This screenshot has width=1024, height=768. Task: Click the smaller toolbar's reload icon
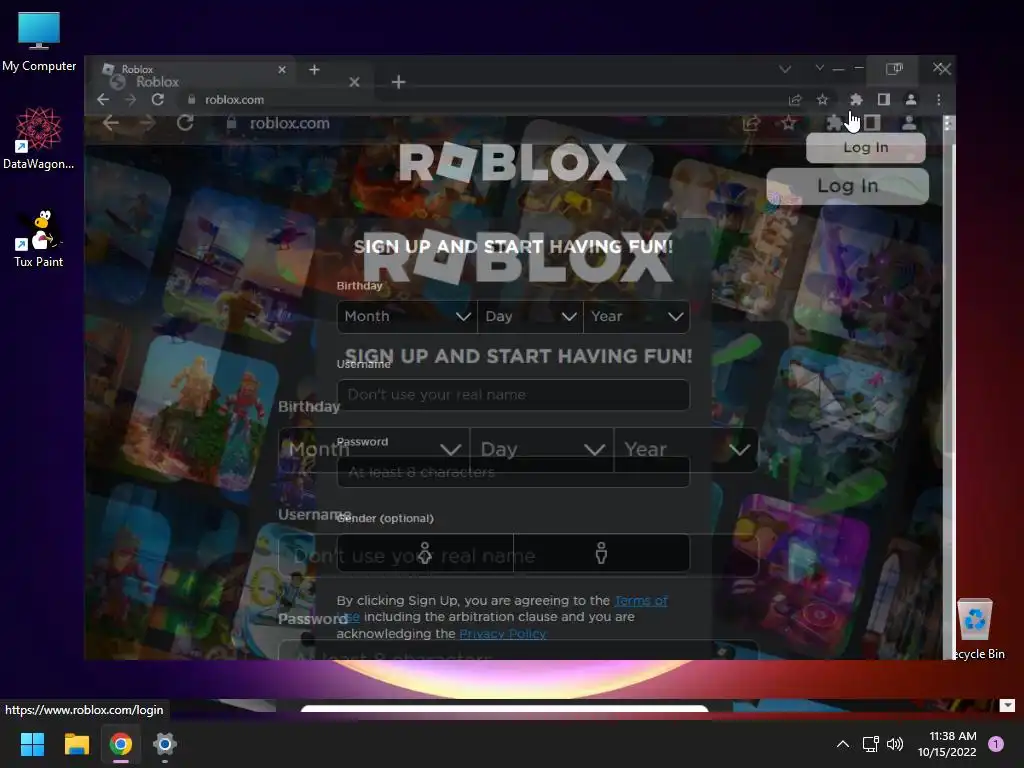click(x=157, y=100)
